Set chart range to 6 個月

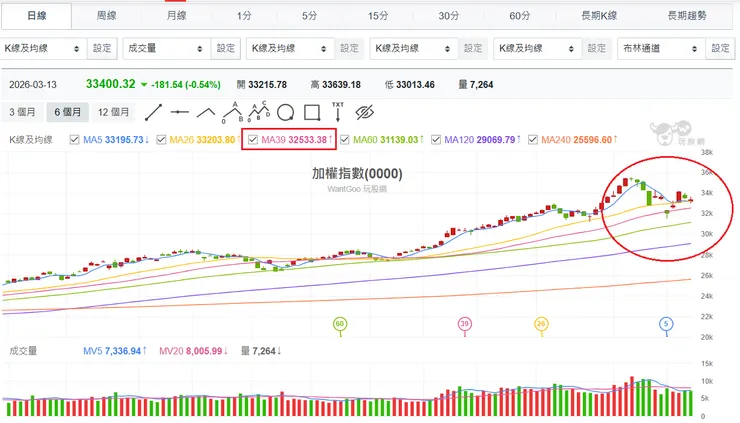pyautogui.click(x=67, y=112)
